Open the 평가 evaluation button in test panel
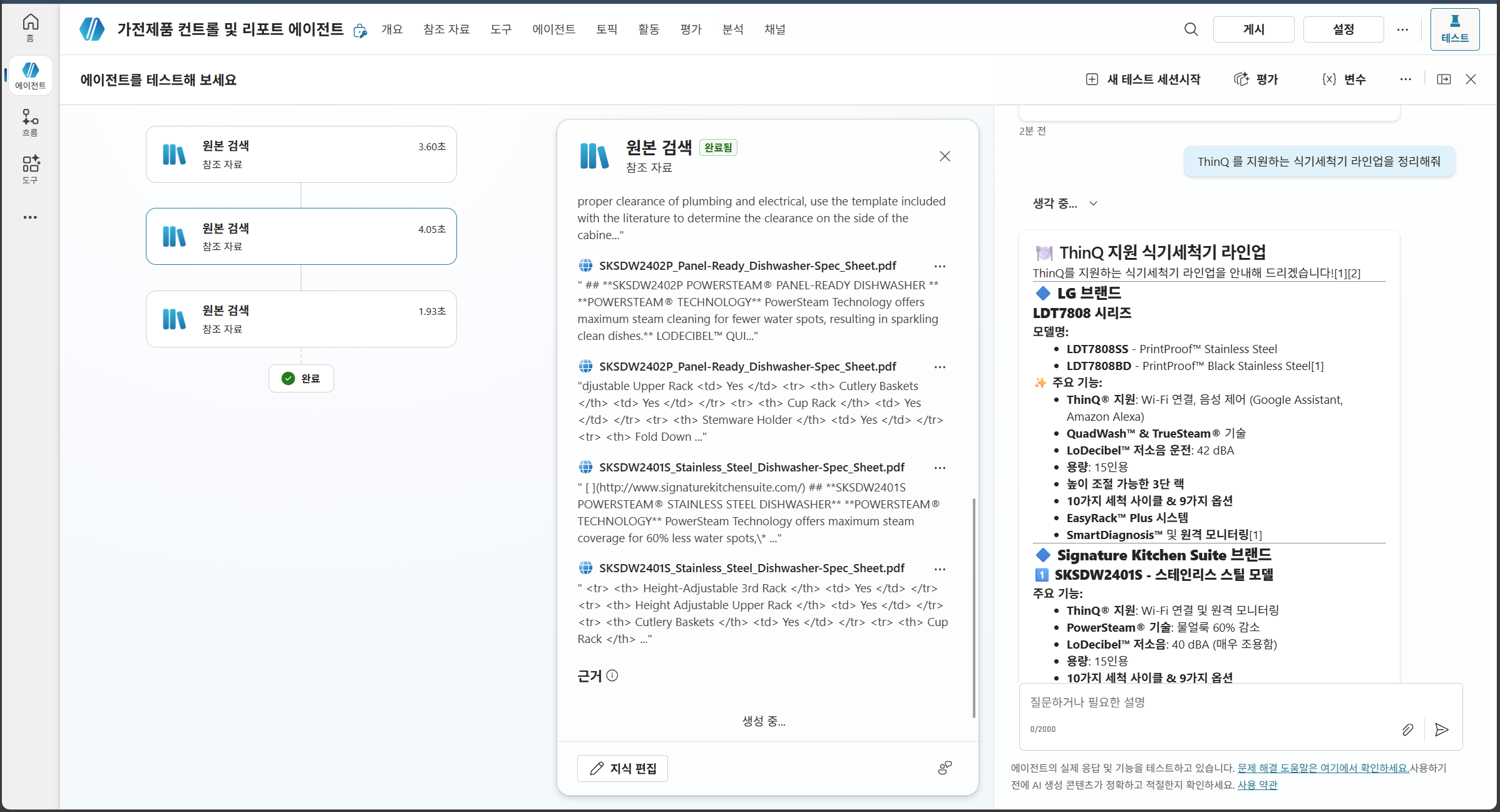Image resolution: width=1500 pixels, height=812 pixels. pos(1256,80)
